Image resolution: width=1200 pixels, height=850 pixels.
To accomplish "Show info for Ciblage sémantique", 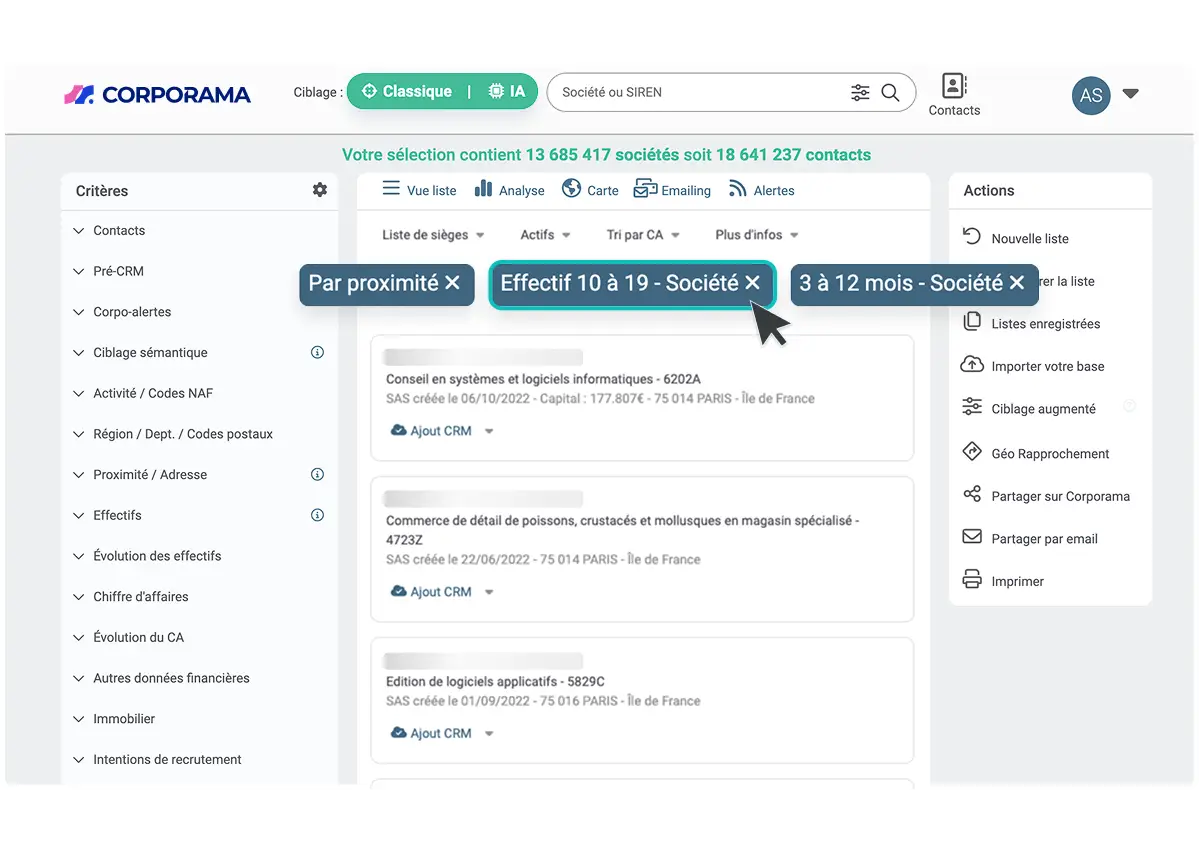I will [x=318, y=353].
